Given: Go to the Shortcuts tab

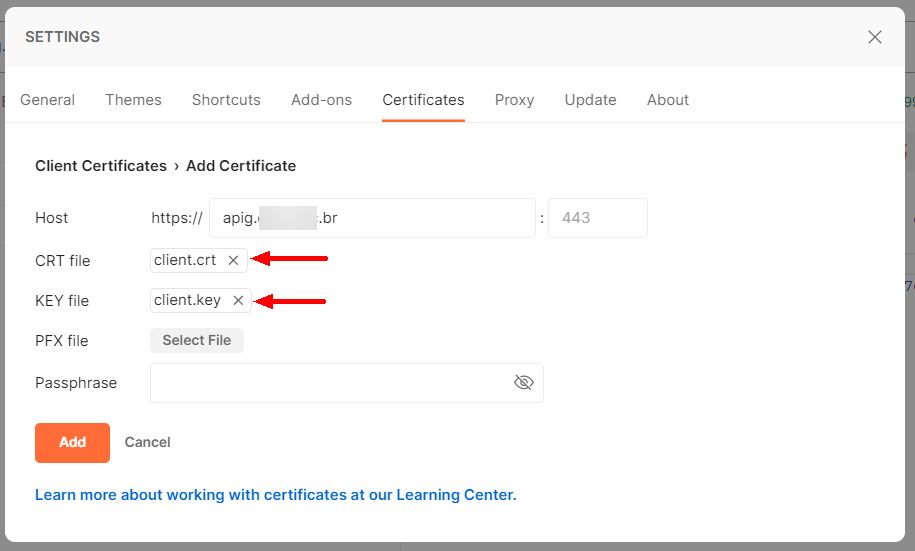Looking at the screenshot, I should [x=226, y=100].
